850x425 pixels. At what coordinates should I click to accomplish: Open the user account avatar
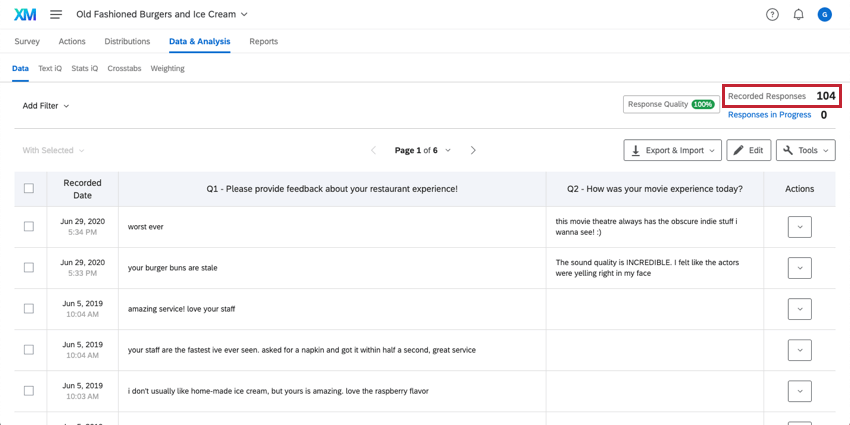(x=825, y=15)
